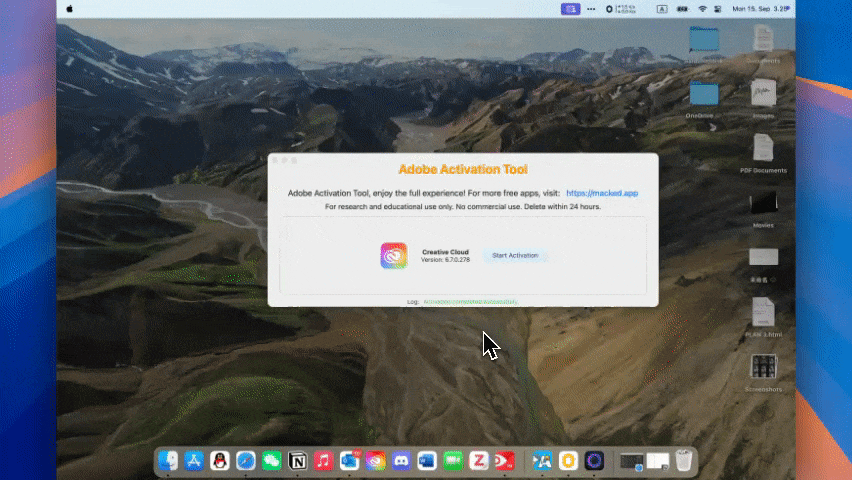Viewport: 852px width, 480px height.
Task: Open Microsoft Word from the Dock
Action: click(427, 461)
